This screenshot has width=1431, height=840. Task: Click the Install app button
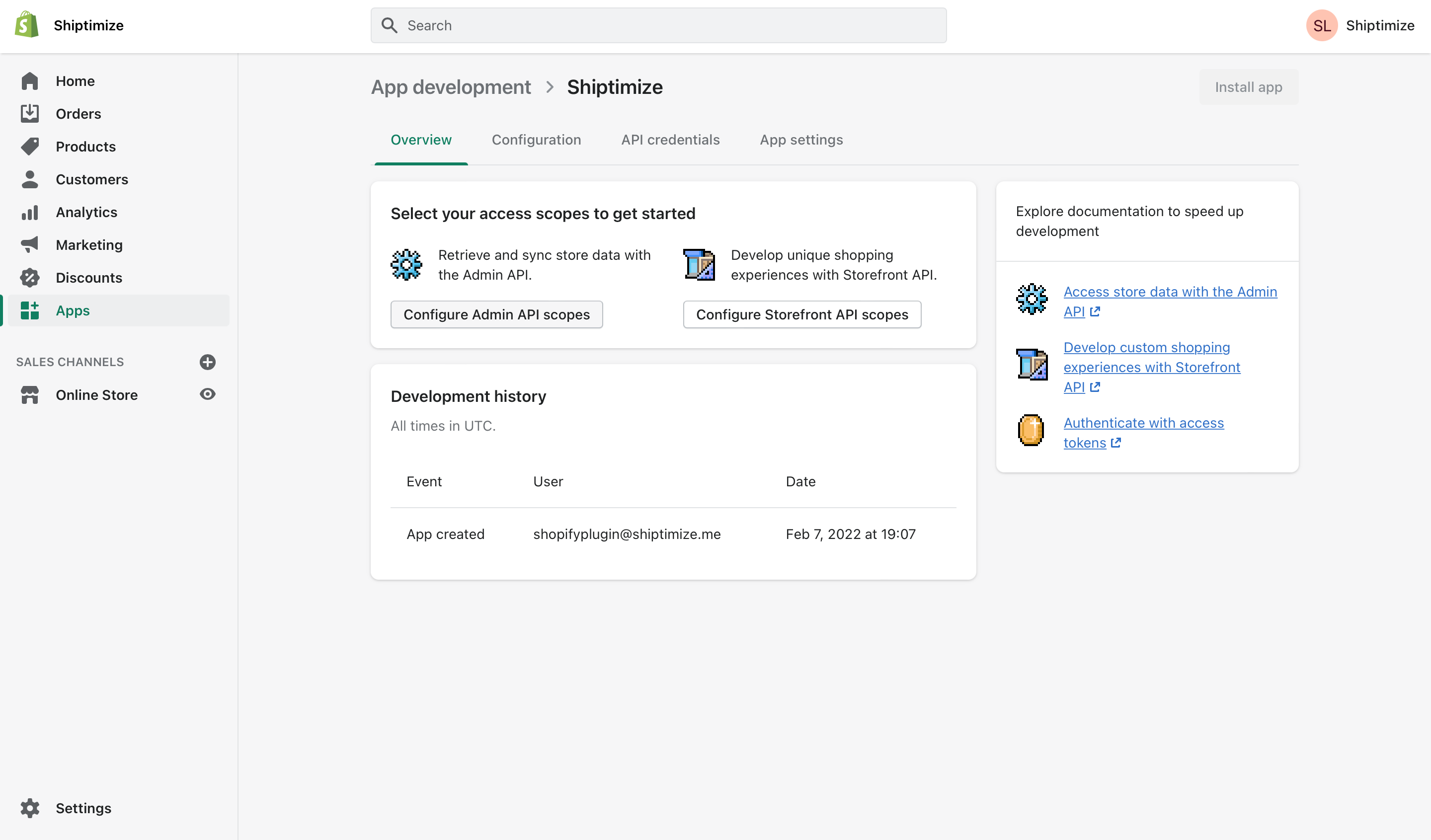[1248, 87]
